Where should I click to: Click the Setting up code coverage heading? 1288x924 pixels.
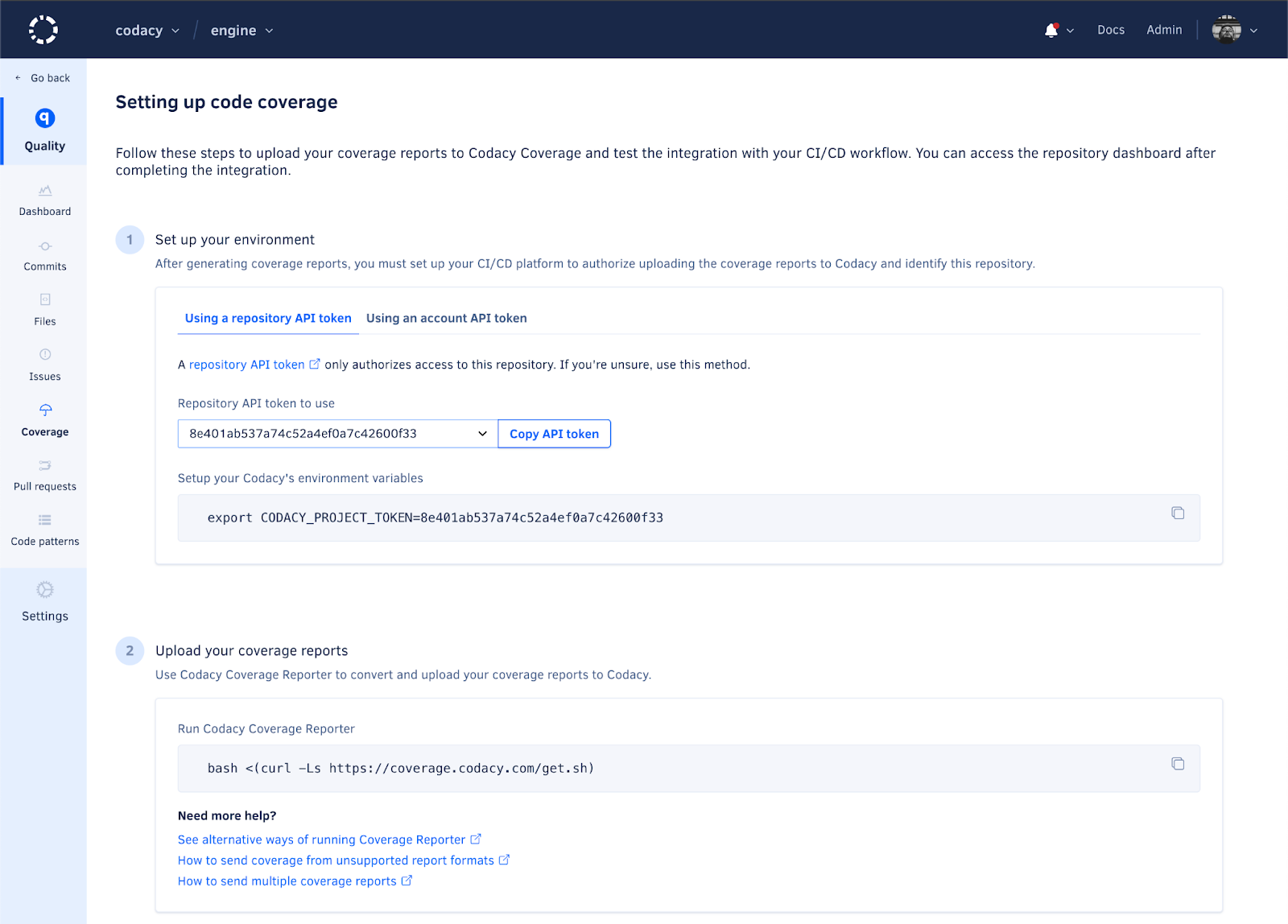tap(226, 102)
